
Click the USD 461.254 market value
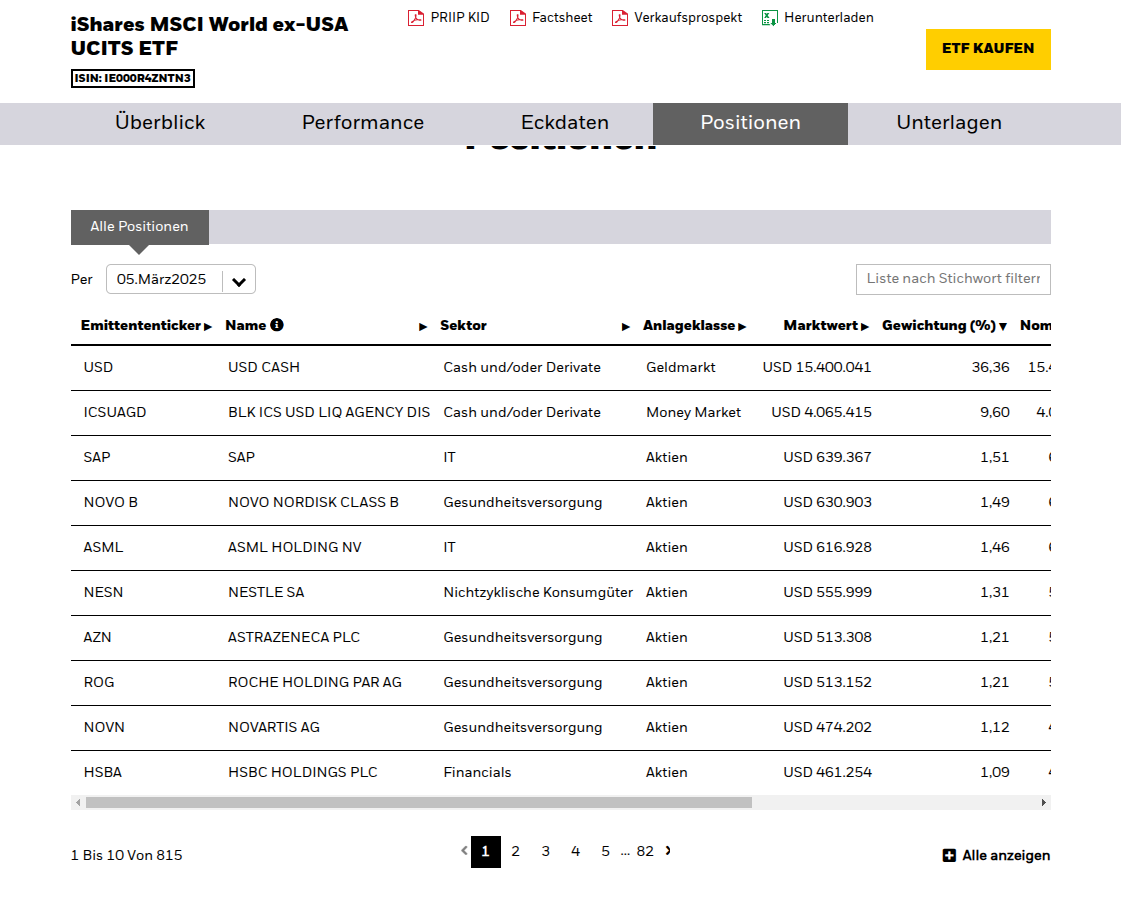tap(827, 773)
